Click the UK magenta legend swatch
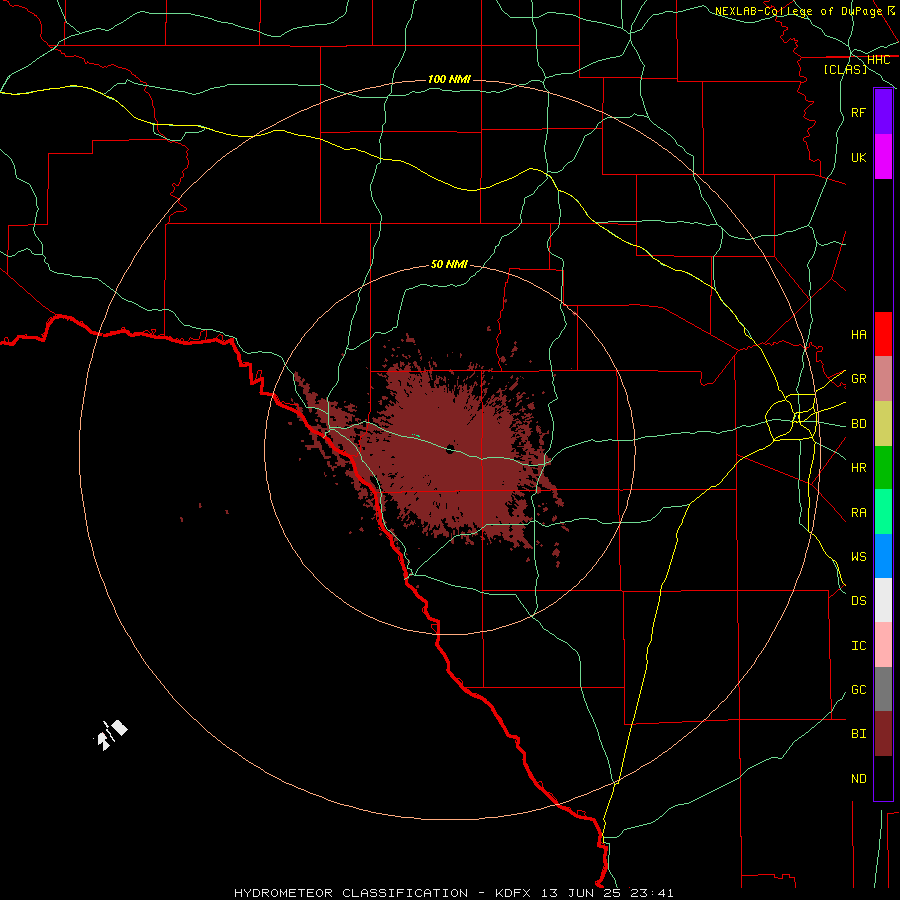900x900 pixels. pyautogui.click(x=883, y=157)
